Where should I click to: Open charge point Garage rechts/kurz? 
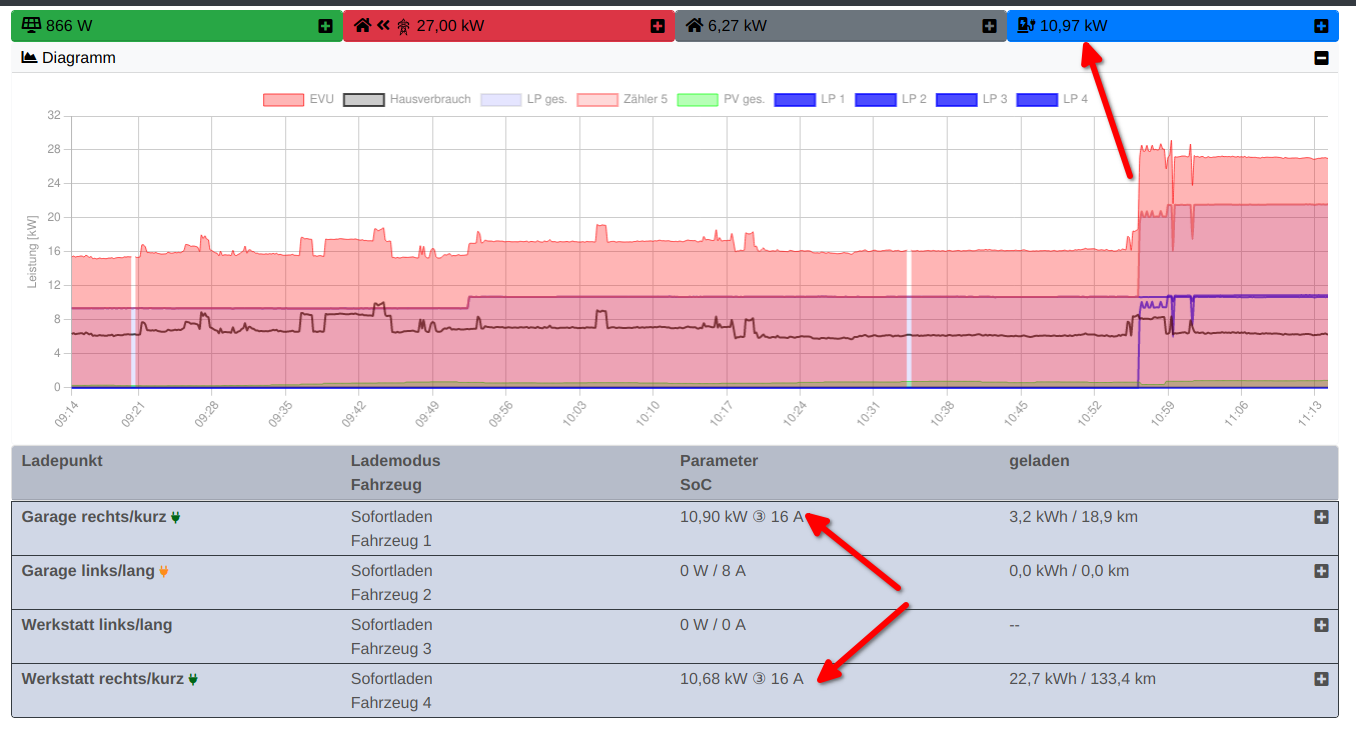coord(94,517)
